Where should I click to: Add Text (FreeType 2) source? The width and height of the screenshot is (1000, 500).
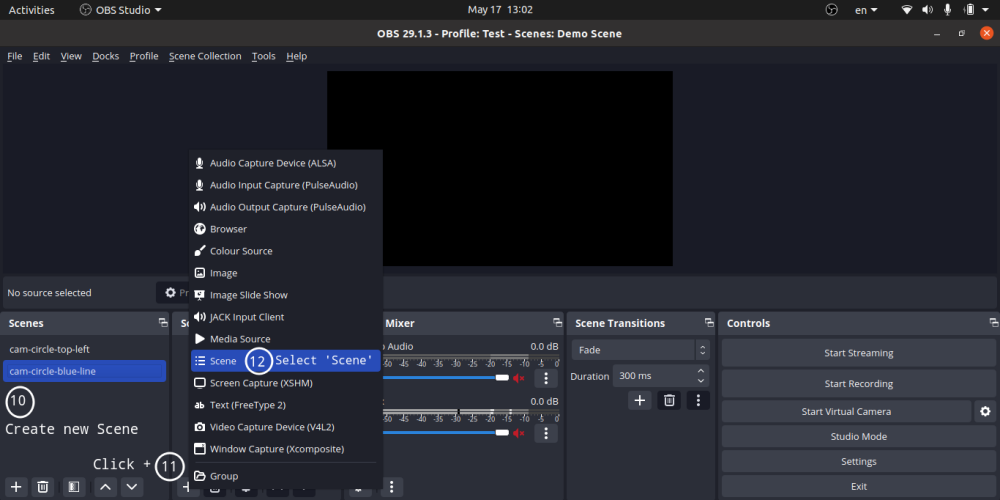(x=286, y=405)
